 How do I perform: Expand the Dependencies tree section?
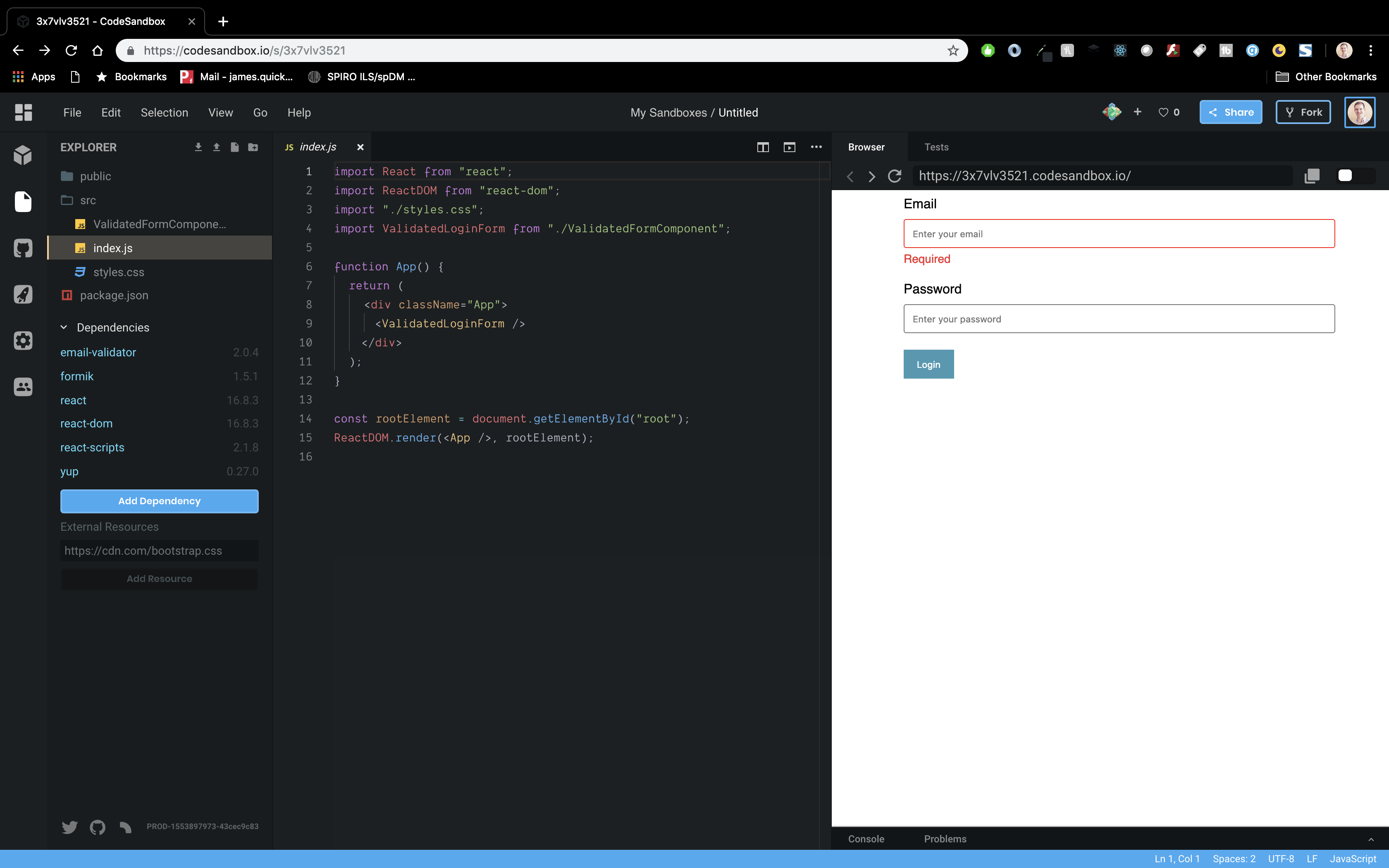click(x=63, y=327)
